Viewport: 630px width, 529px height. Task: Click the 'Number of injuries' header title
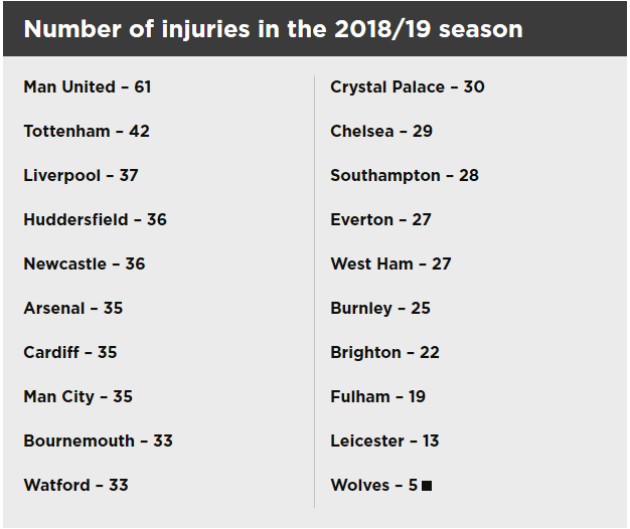click(x=273, y=29)
